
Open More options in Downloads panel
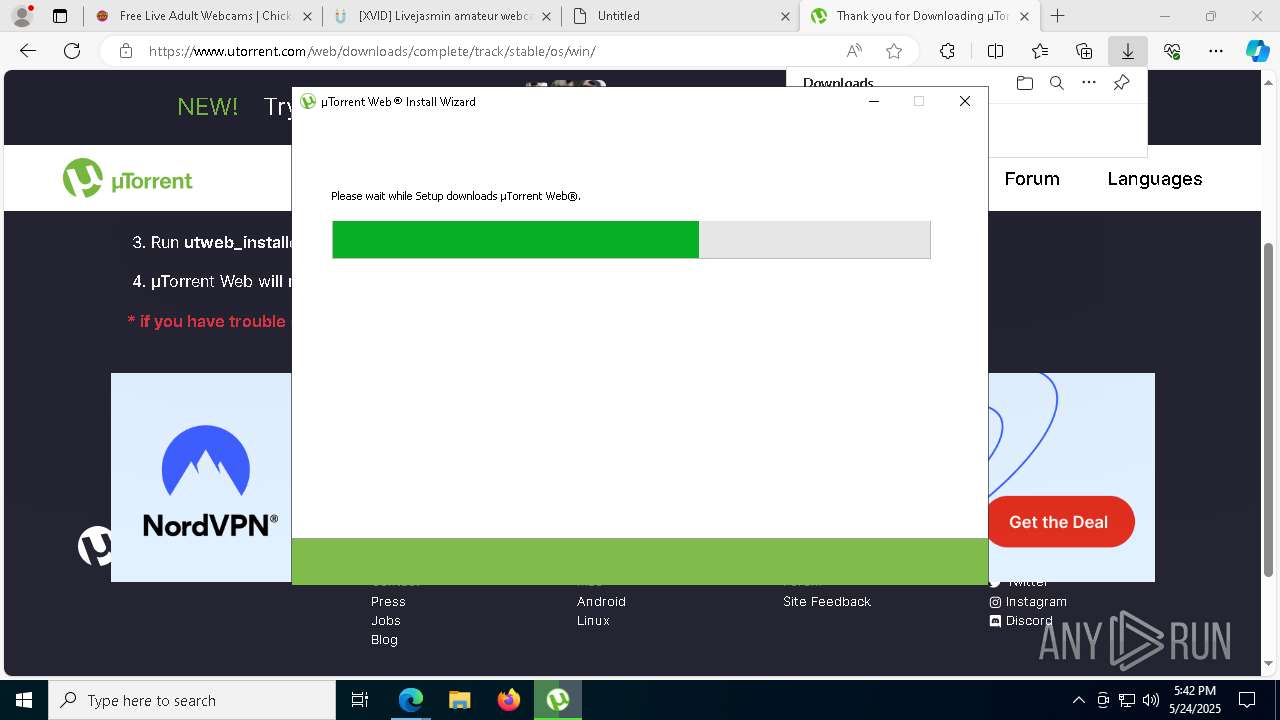pyautogui.click(x=1089, y=83)
